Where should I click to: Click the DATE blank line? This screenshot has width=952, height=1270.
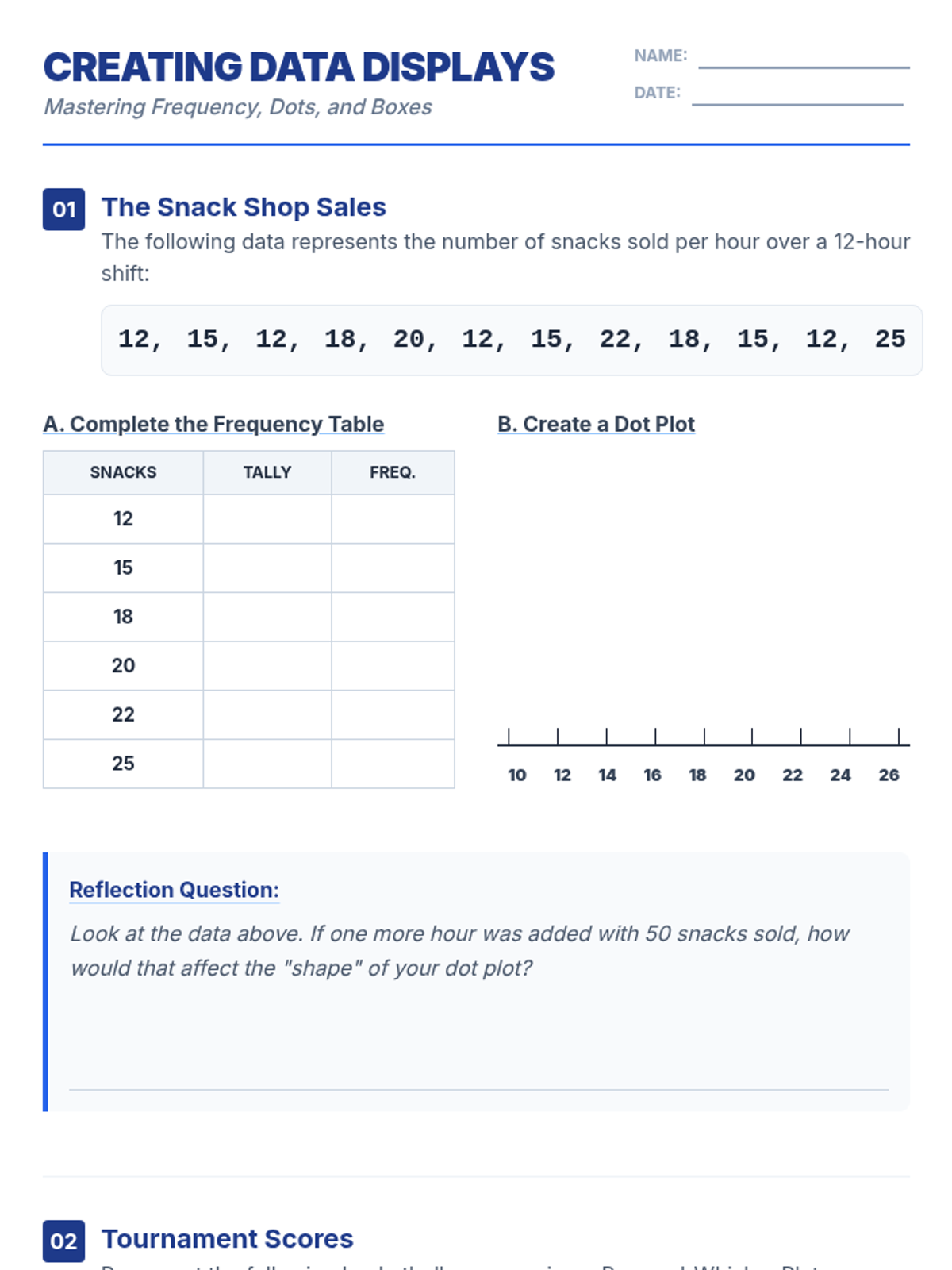797,103
